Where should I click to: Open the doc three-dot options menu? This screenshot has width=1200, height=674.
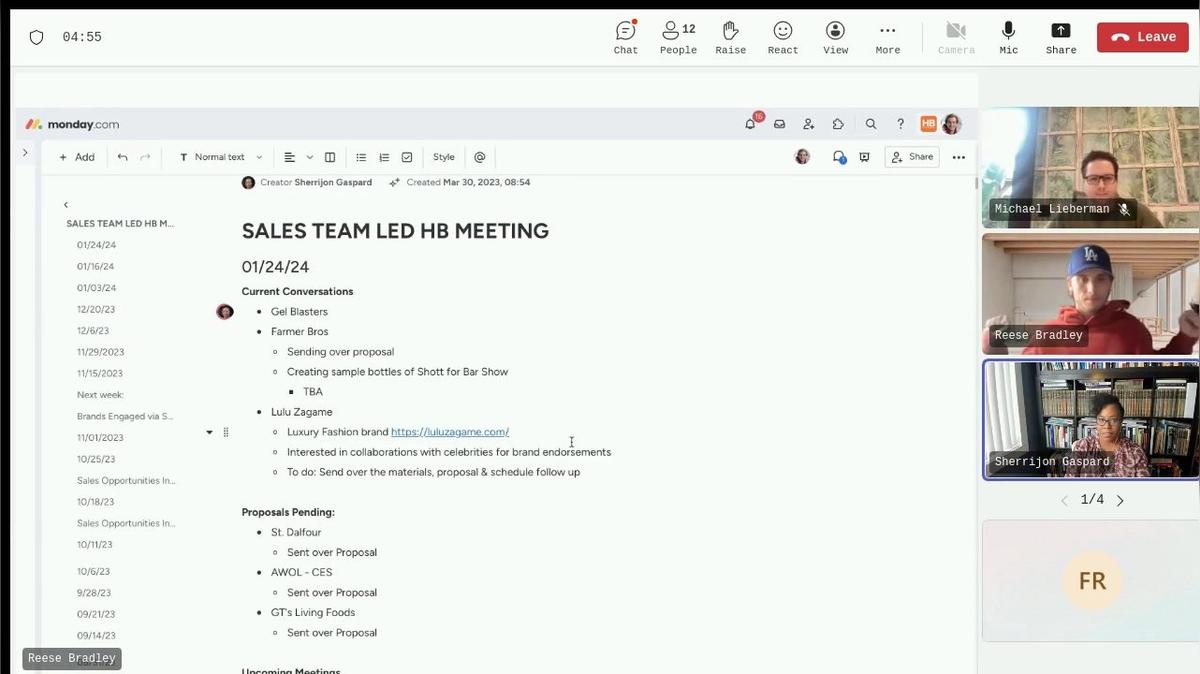pos(959,157)
